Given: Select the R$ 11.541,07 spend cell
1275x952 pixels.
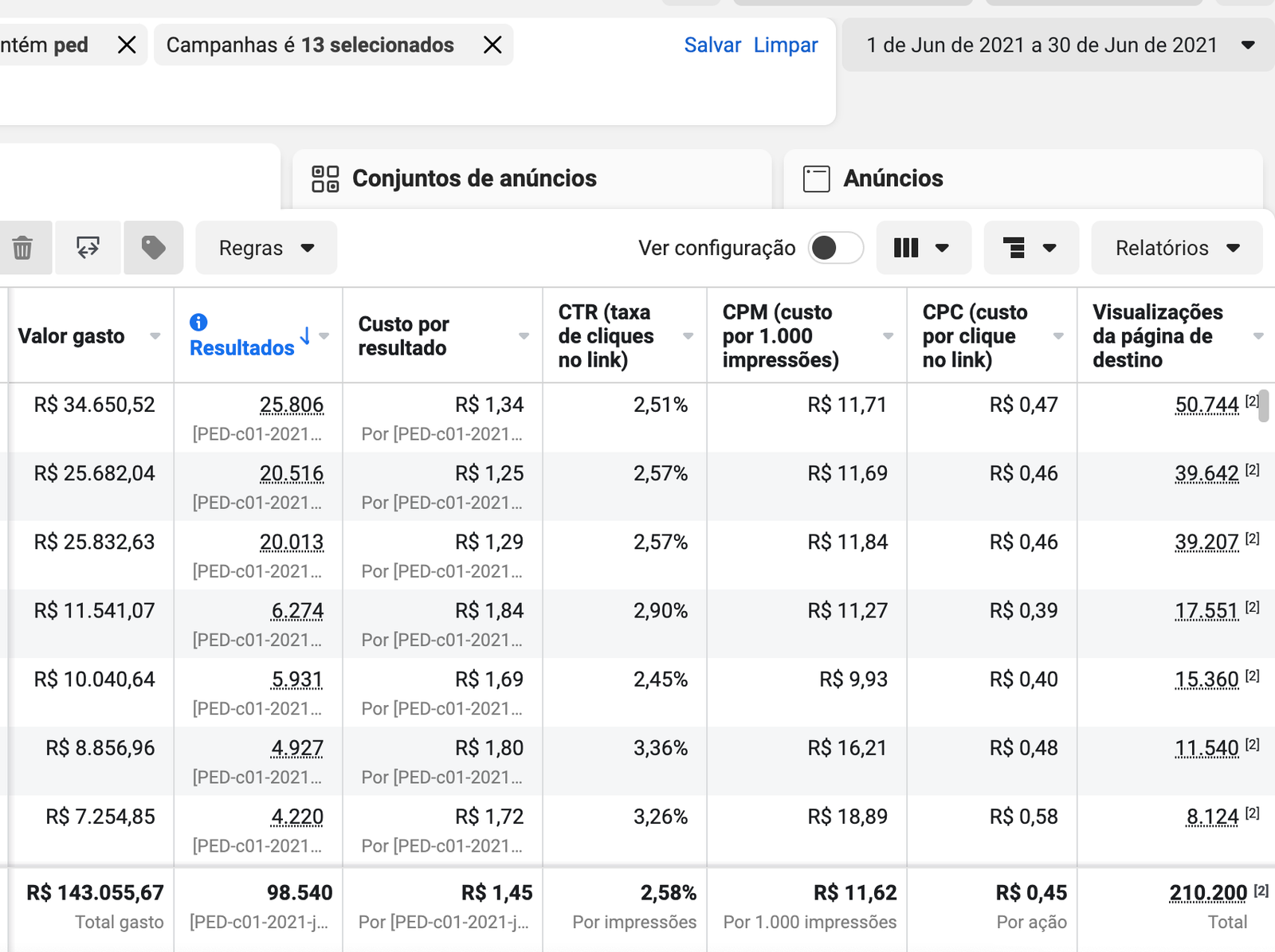Looking at the screenshot, I should coord(94,611).
